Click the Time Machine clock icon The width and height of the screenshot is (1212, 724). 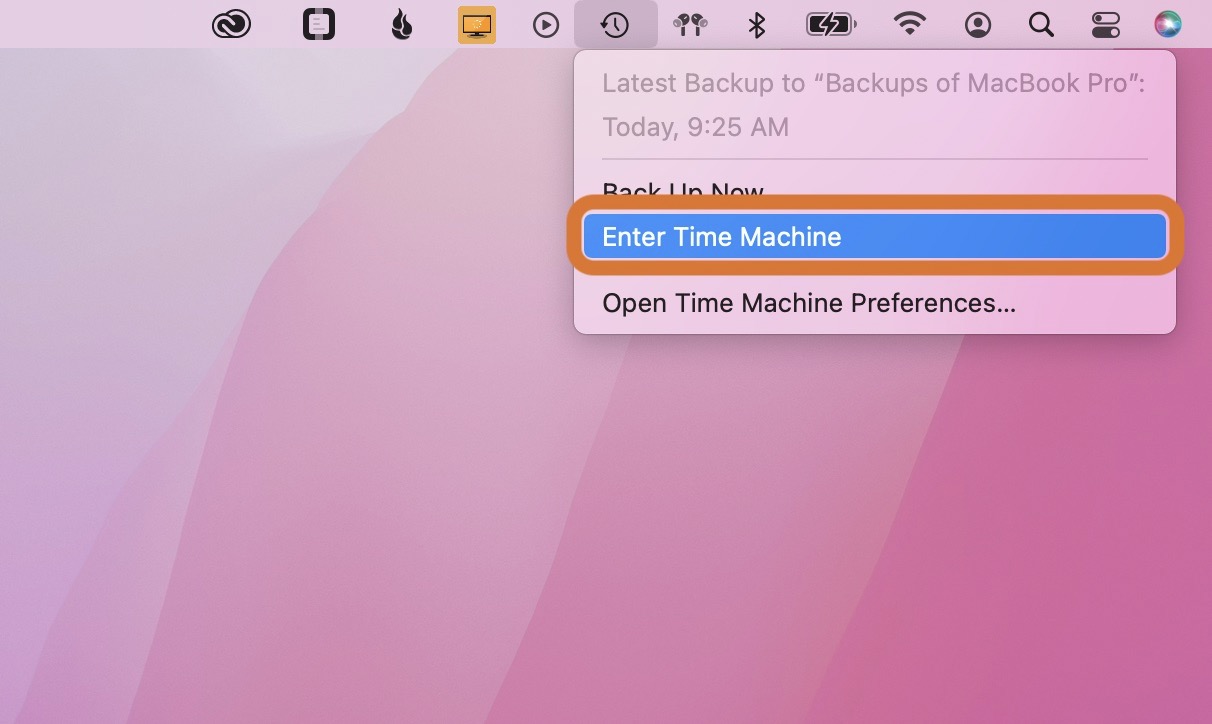pos(615,24)
